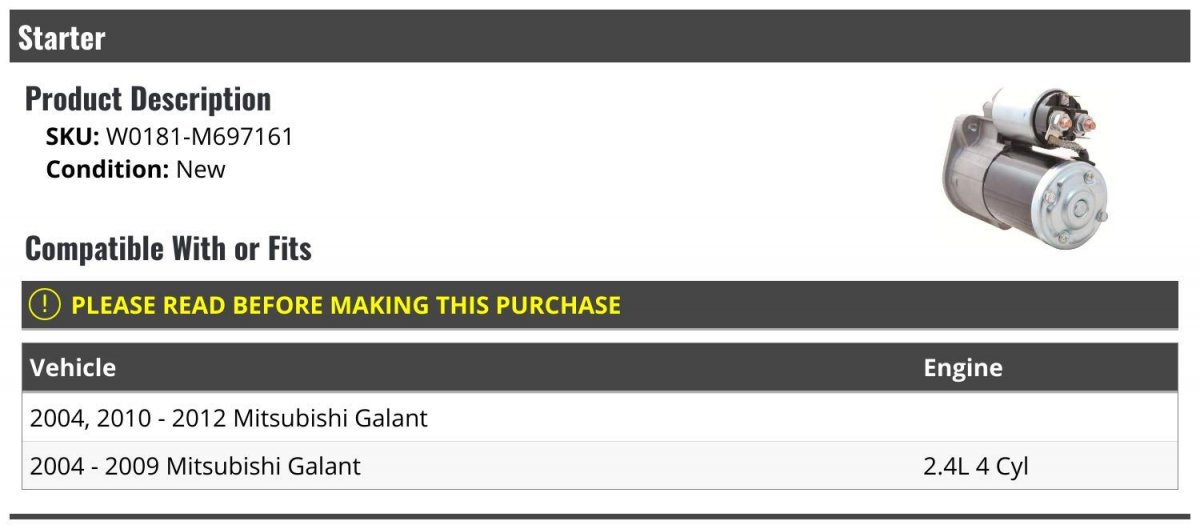Click the yellow exclamation warning icon

(x=45, y=305)
